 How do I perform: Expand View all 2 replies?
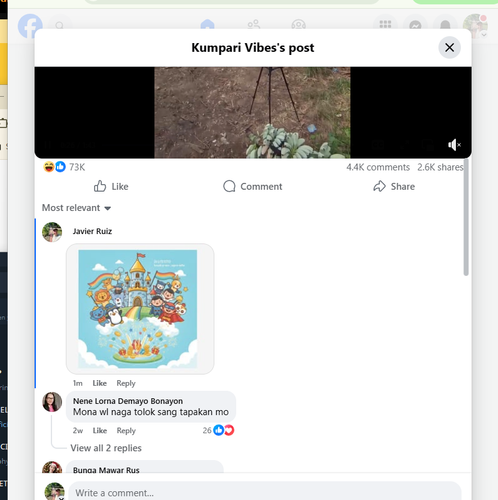click(106, 448)
